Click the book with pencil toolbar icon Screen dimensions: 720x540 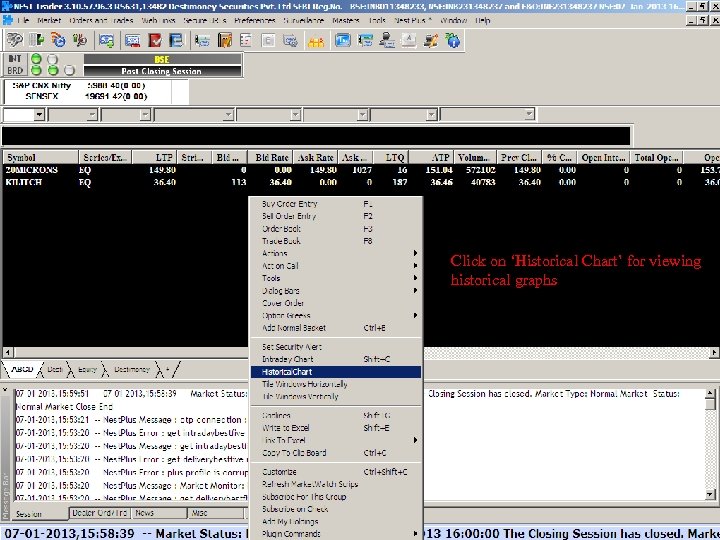(225, 40)
